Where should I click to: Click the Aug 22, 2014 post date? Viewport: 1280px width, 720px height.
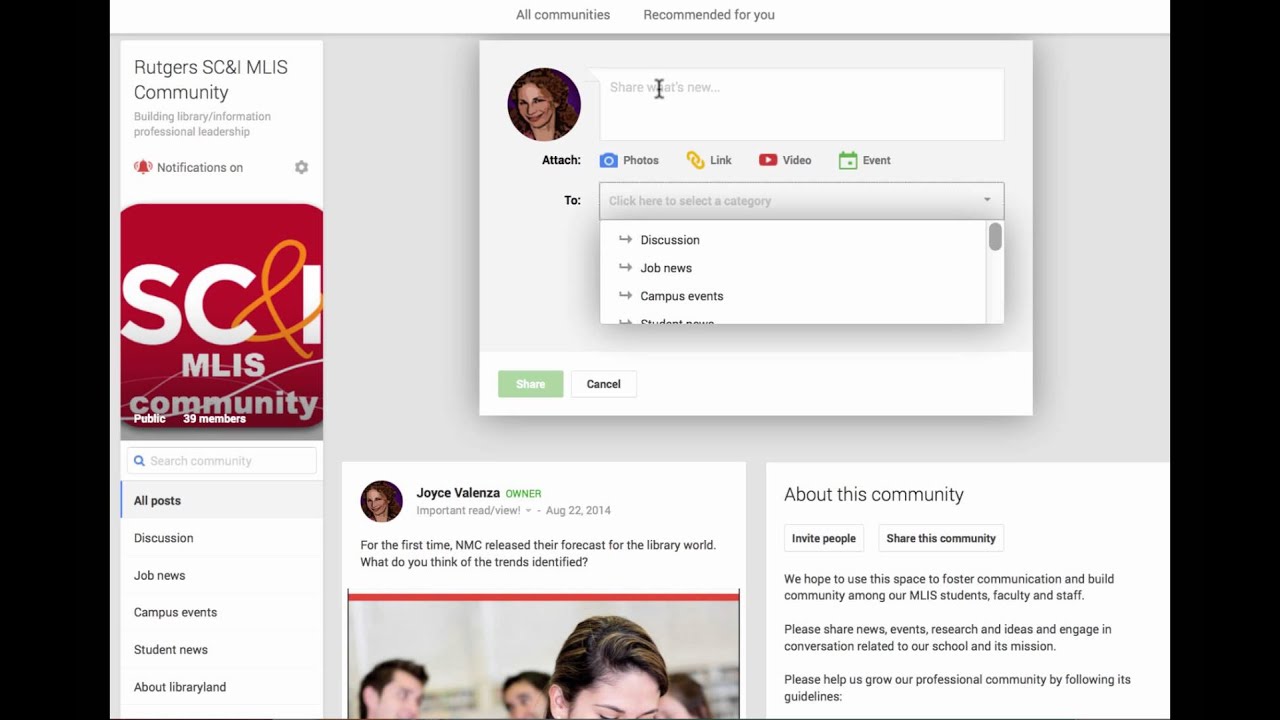point(578,511)
